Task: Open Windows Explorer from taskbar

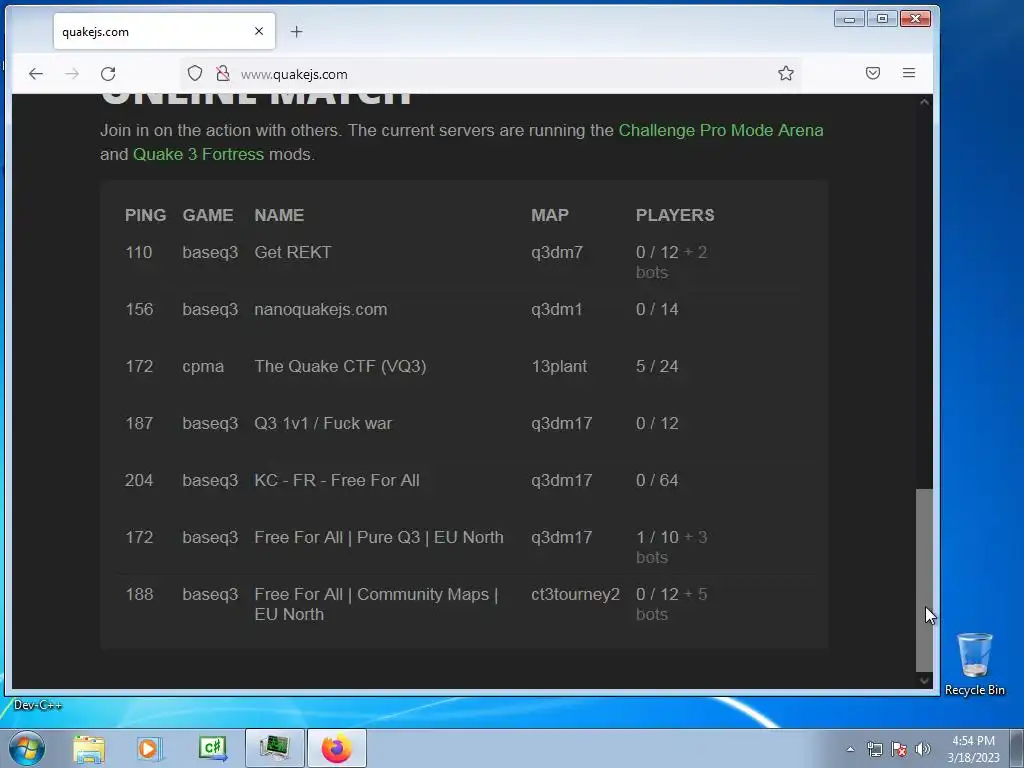Action: click(x=89, y=749)
